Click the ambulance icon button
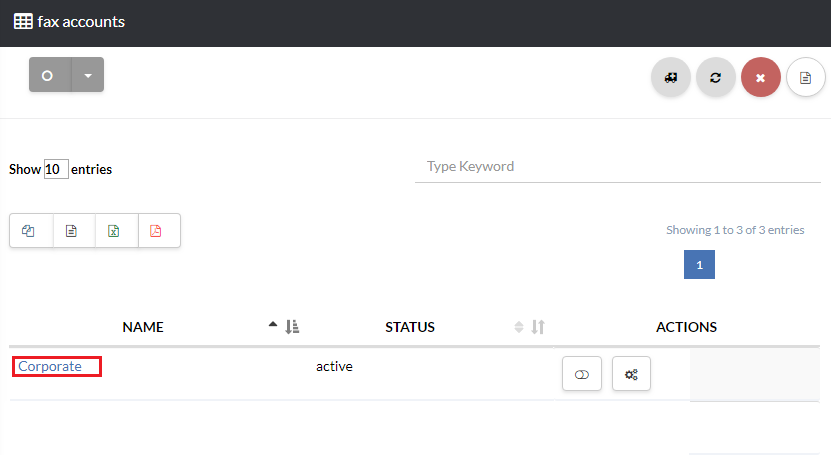The image size is (832, 474). coord(671,77)
